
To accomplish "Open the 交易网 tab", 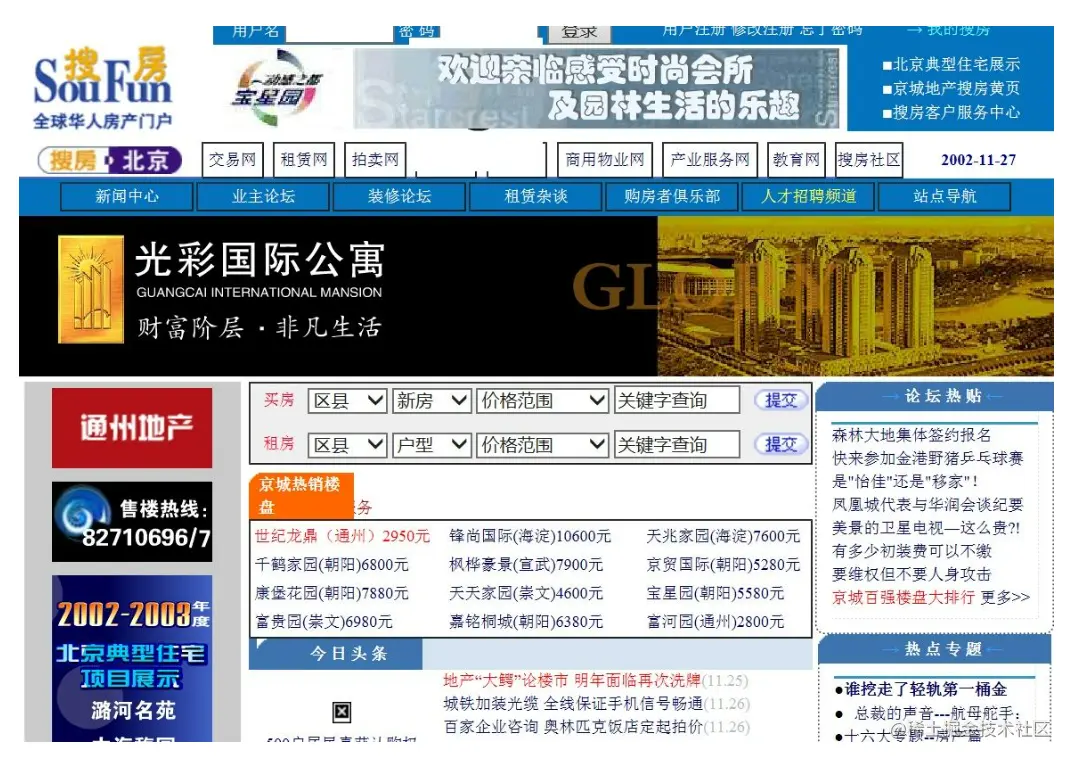I will click(x=232, y=160).
